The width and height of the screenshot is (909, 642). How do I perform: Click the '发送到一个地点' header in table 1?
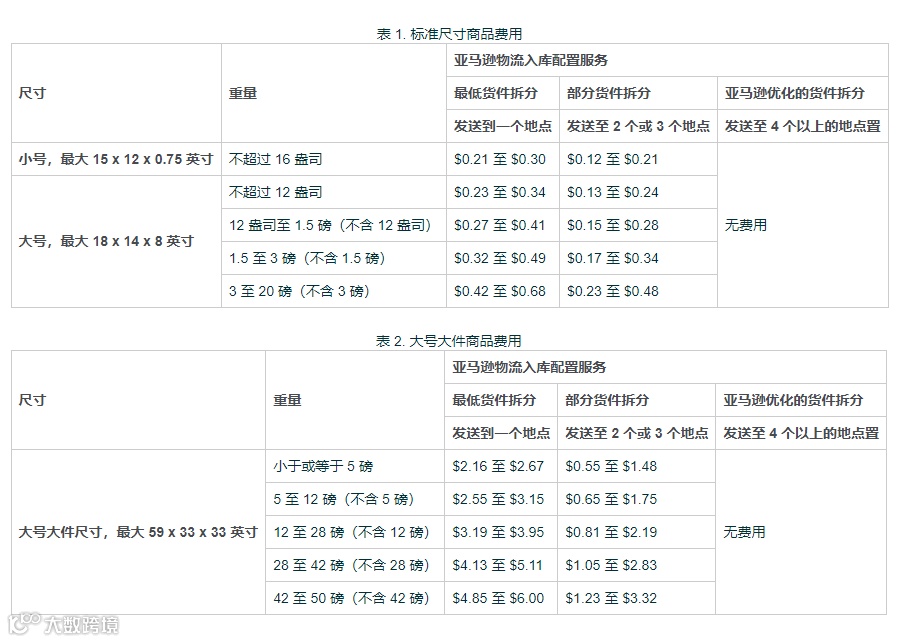(x=503, y=126)
